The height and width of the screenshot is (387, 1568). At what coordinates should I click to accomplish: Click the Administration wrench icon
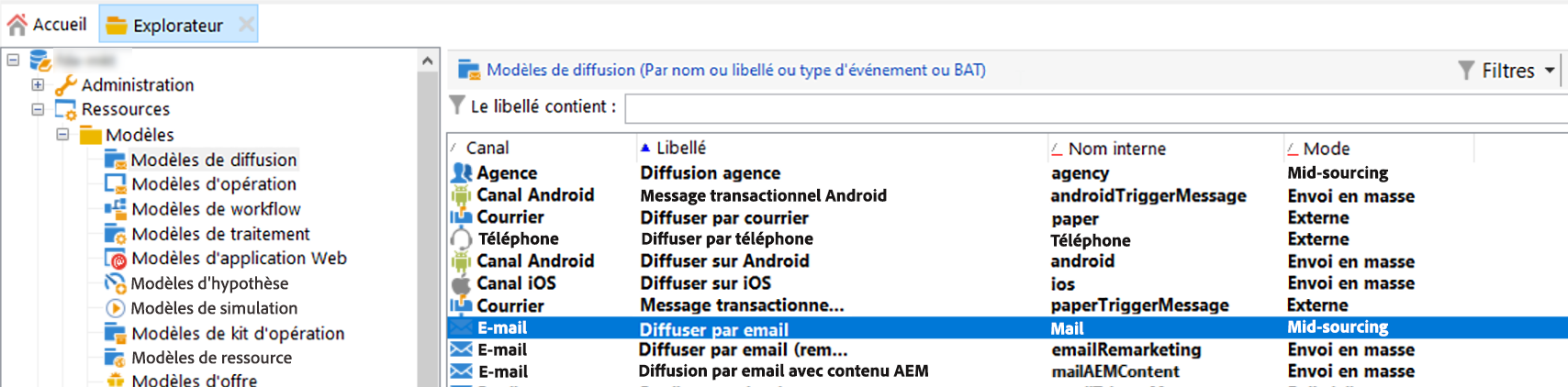[65, 85]
